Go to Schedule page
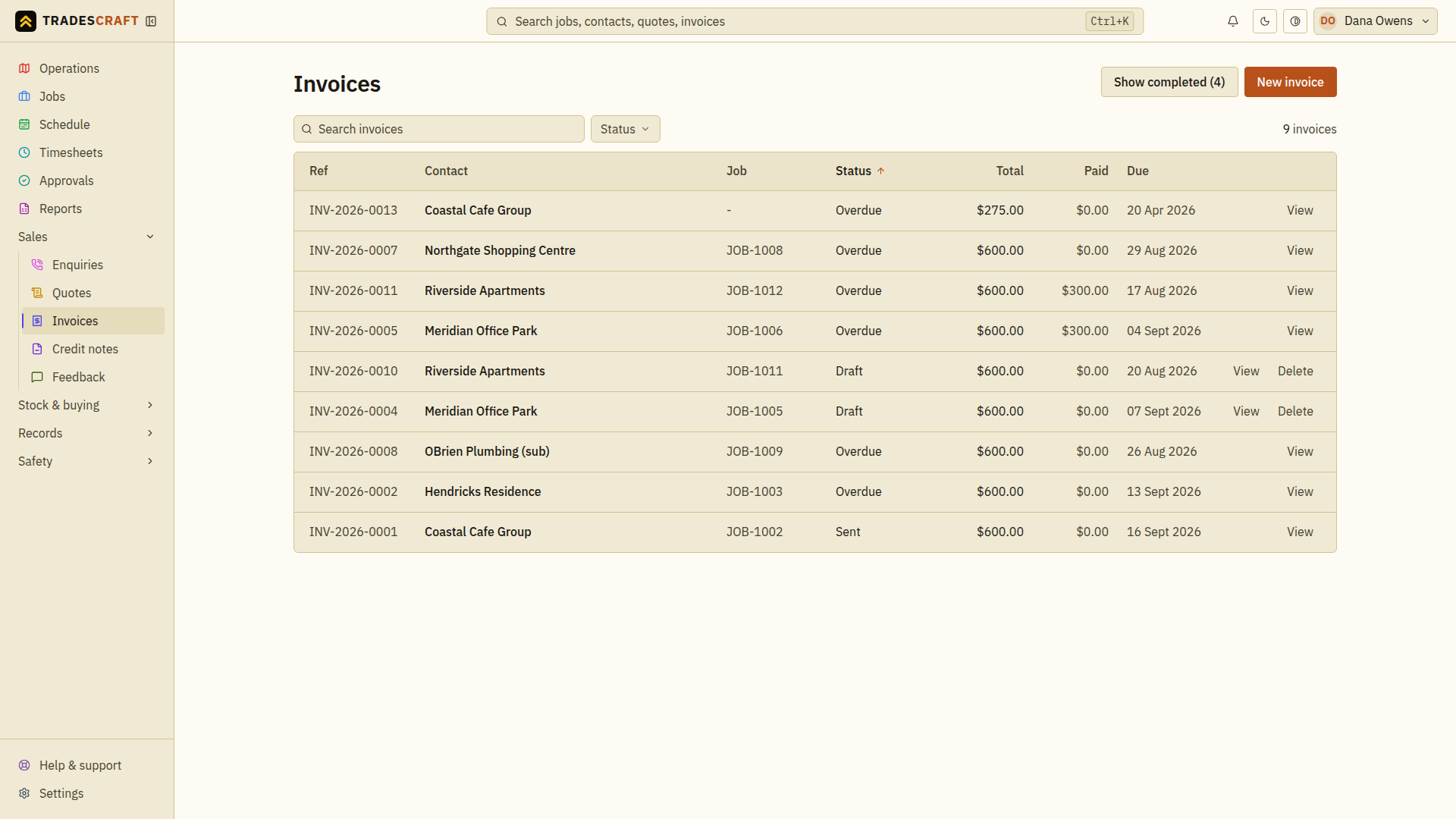This screenshot has width=1456, height=819. pyautogui.click(x=87, y=124)
